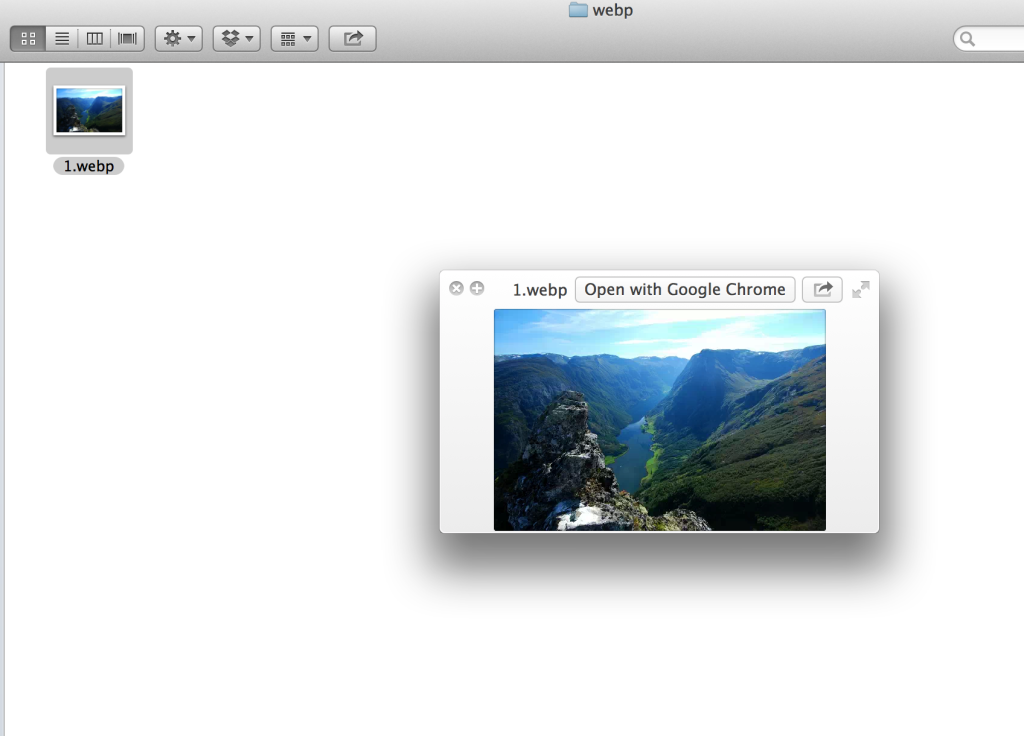Switch to list view

pos(61,38)
